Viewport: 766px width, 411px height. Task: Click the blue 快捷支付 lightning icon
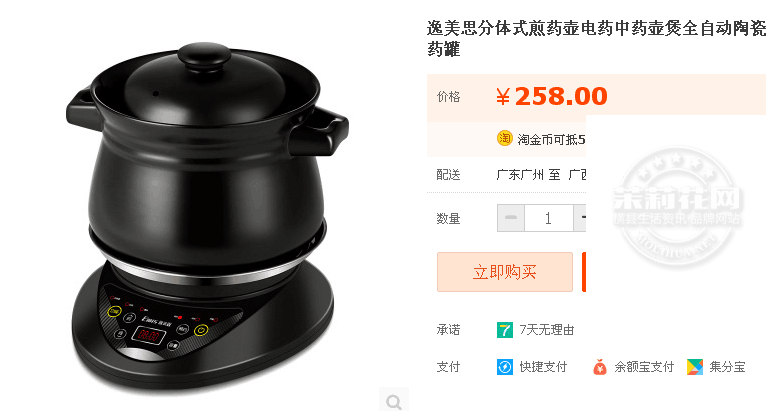point(505,367)
